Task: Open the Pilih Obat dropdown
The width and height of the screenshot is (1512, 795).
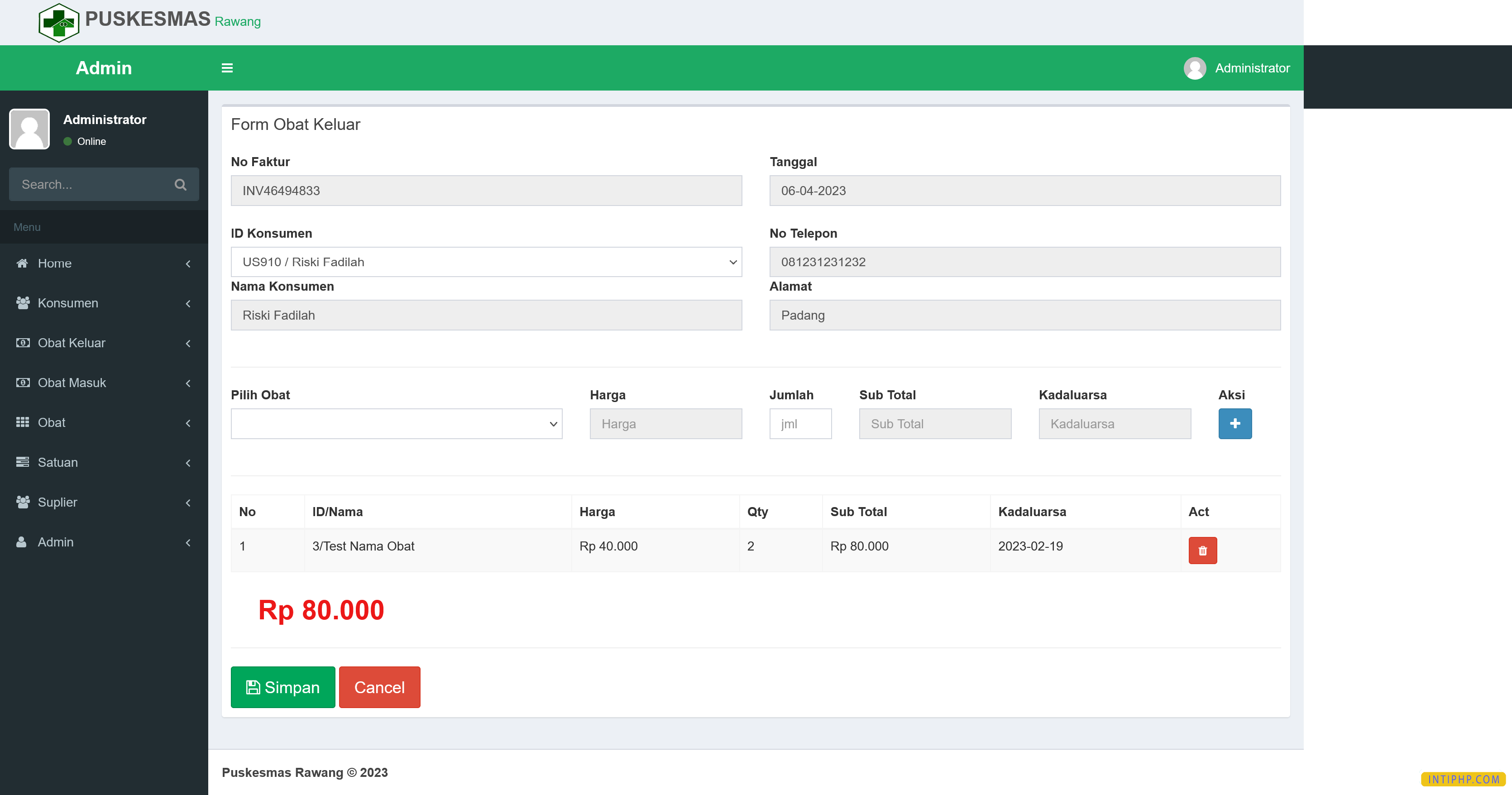Action: pos(396,423)
